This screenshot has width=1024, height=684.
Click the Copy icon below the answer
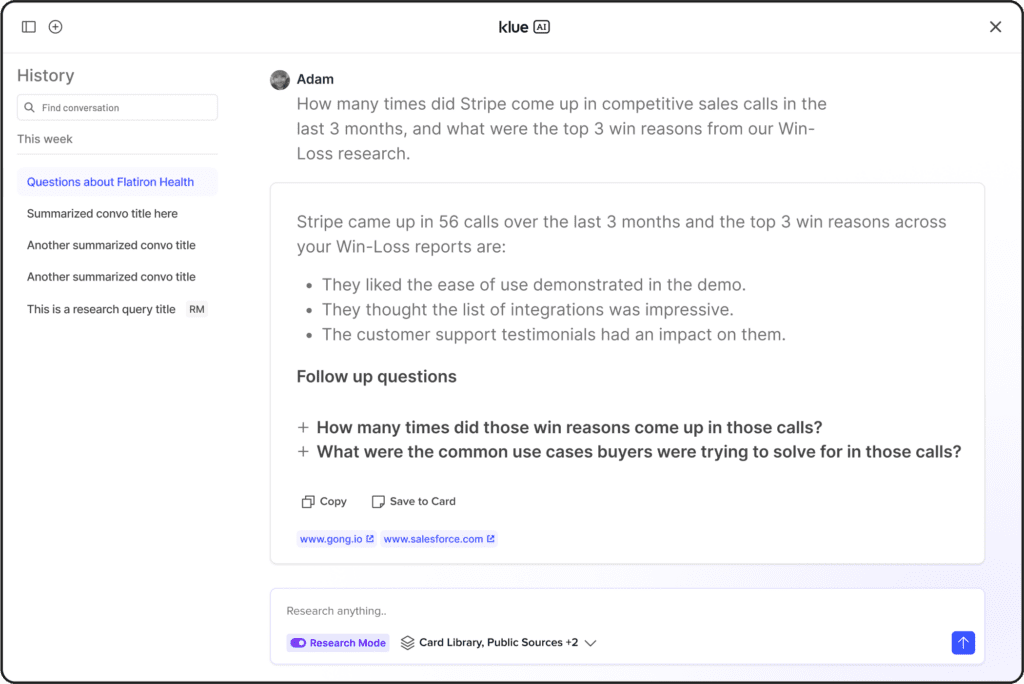(x=308, y=502)
